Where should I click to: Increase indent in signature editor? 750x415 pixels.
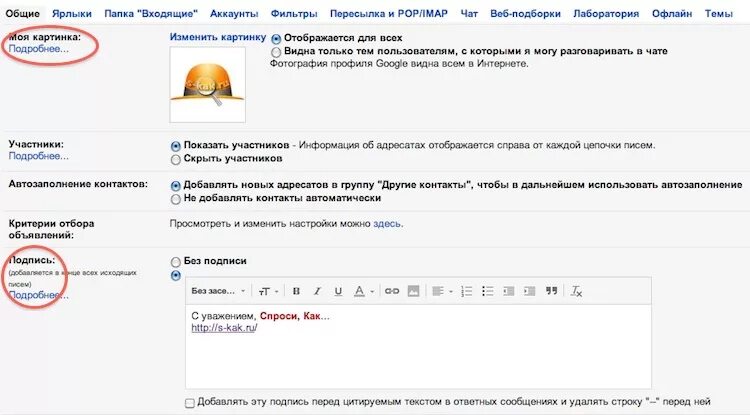click(x=529, y=291)
